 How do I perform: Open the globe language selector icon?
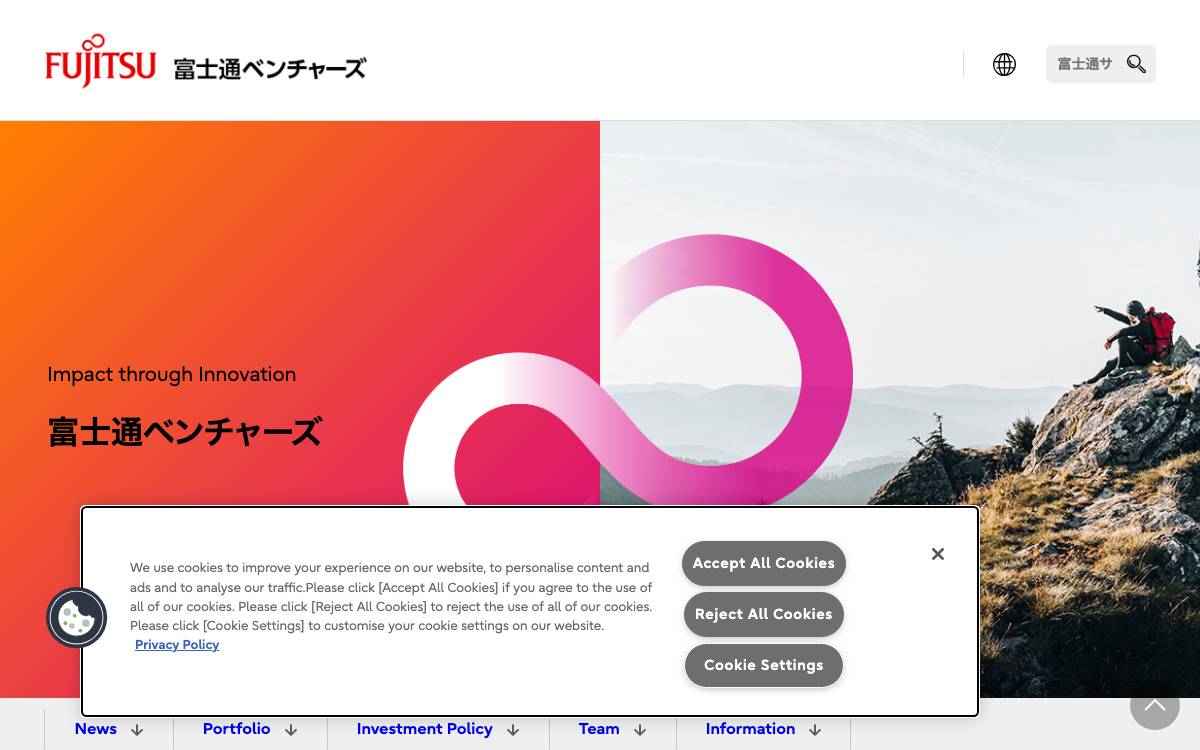point(1004,64)
